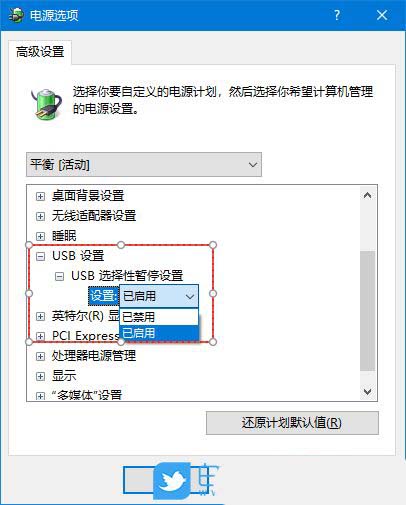Screen dimensions: 406x505
Task: Click the 已启用 combo box arrow
Action: (190, 296)
